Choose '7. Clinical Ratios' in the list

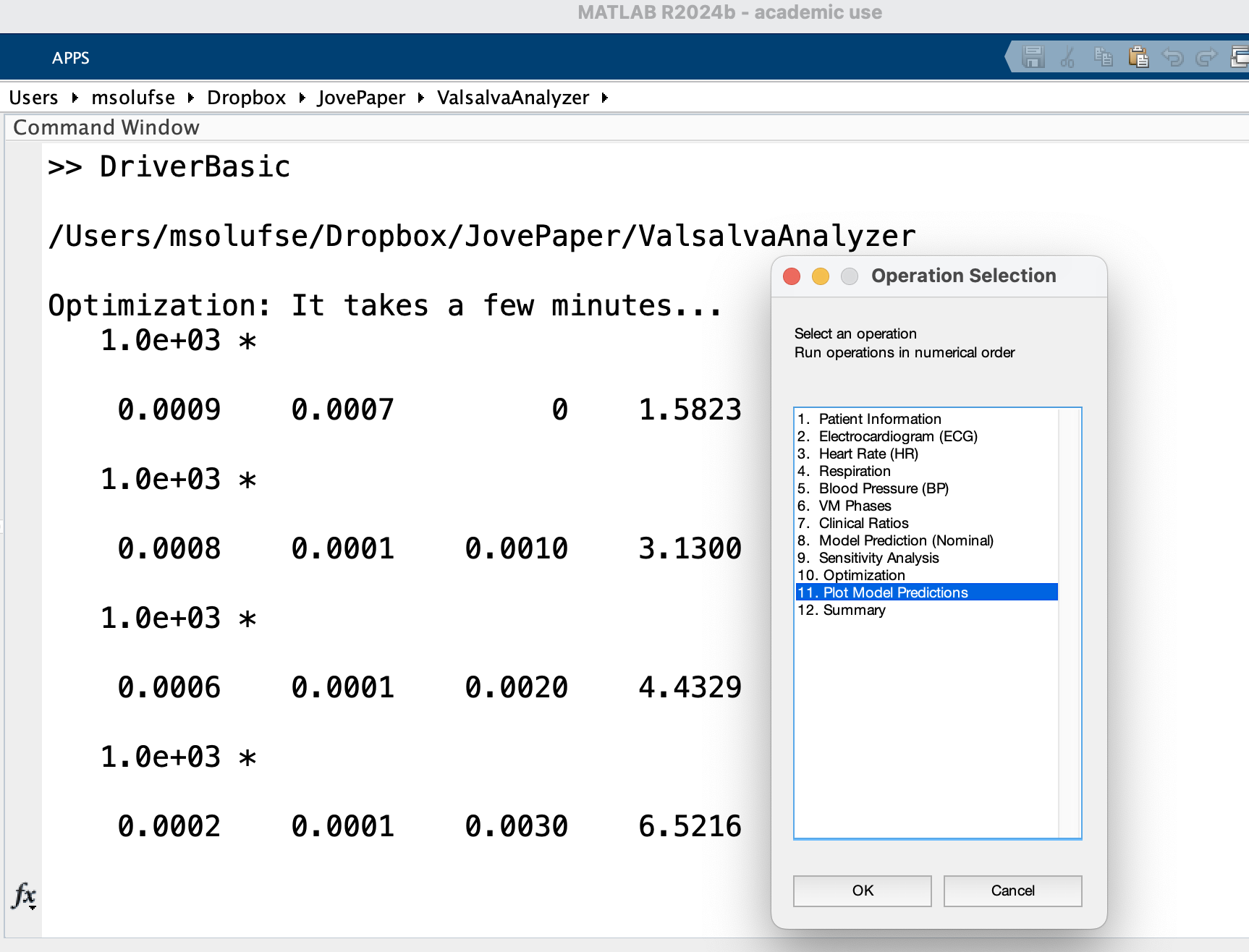(x=926, y=523)
